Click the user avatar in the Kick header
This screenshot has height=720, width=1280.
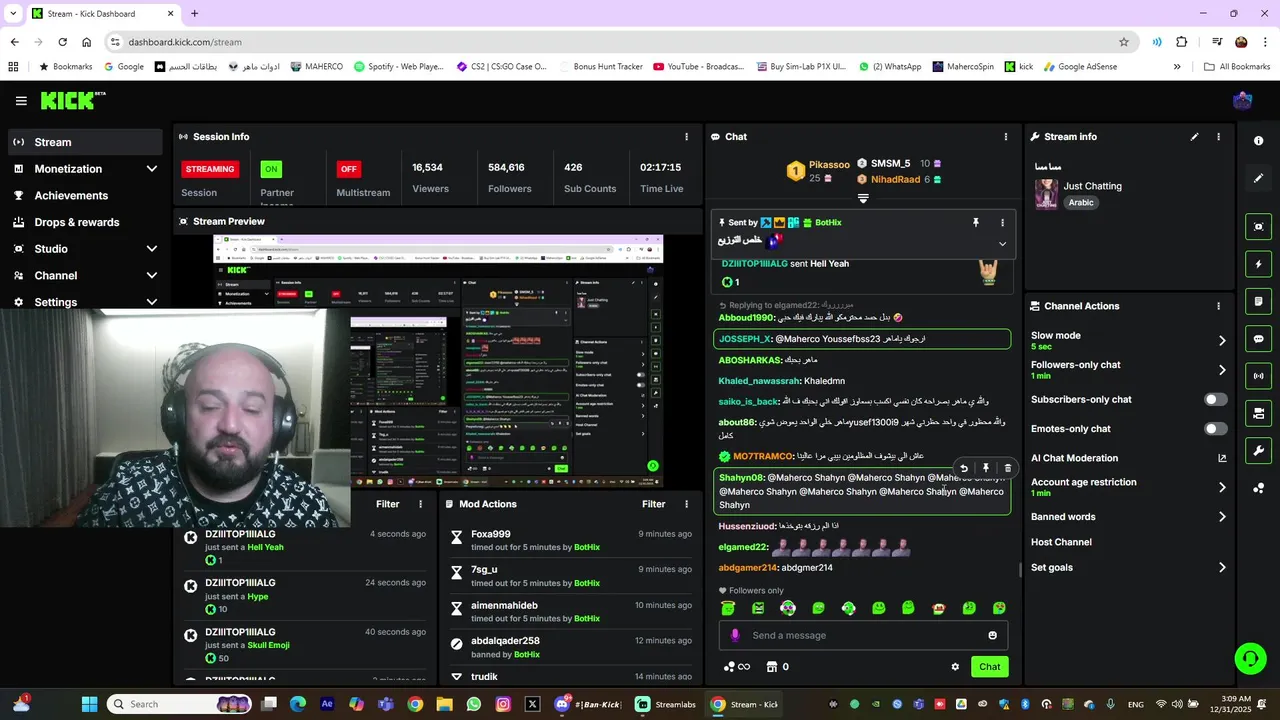click(x=1243, y=101)
